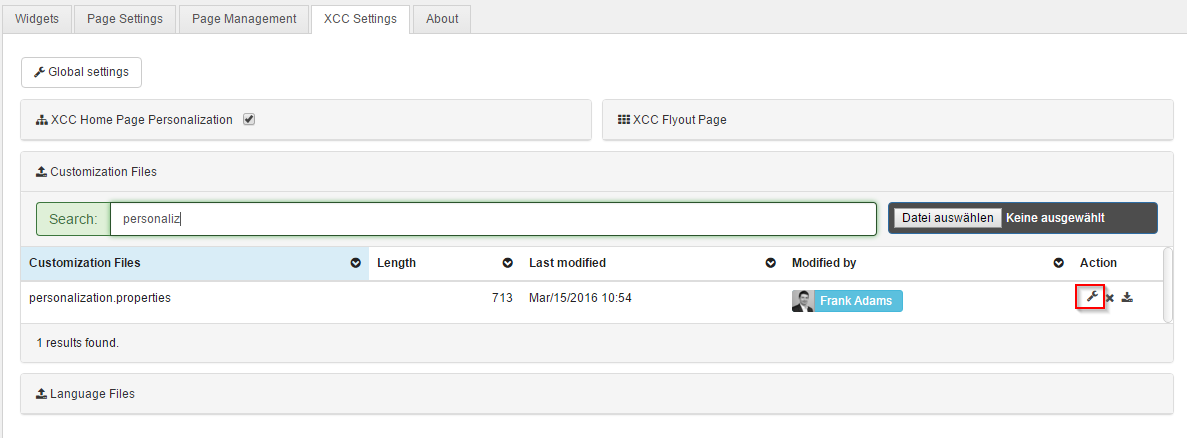Click the wrench edit icon for personalization.properties
Viewport: 1187px width, 438px height.
pyautogui.click(x=1091, y=297)
